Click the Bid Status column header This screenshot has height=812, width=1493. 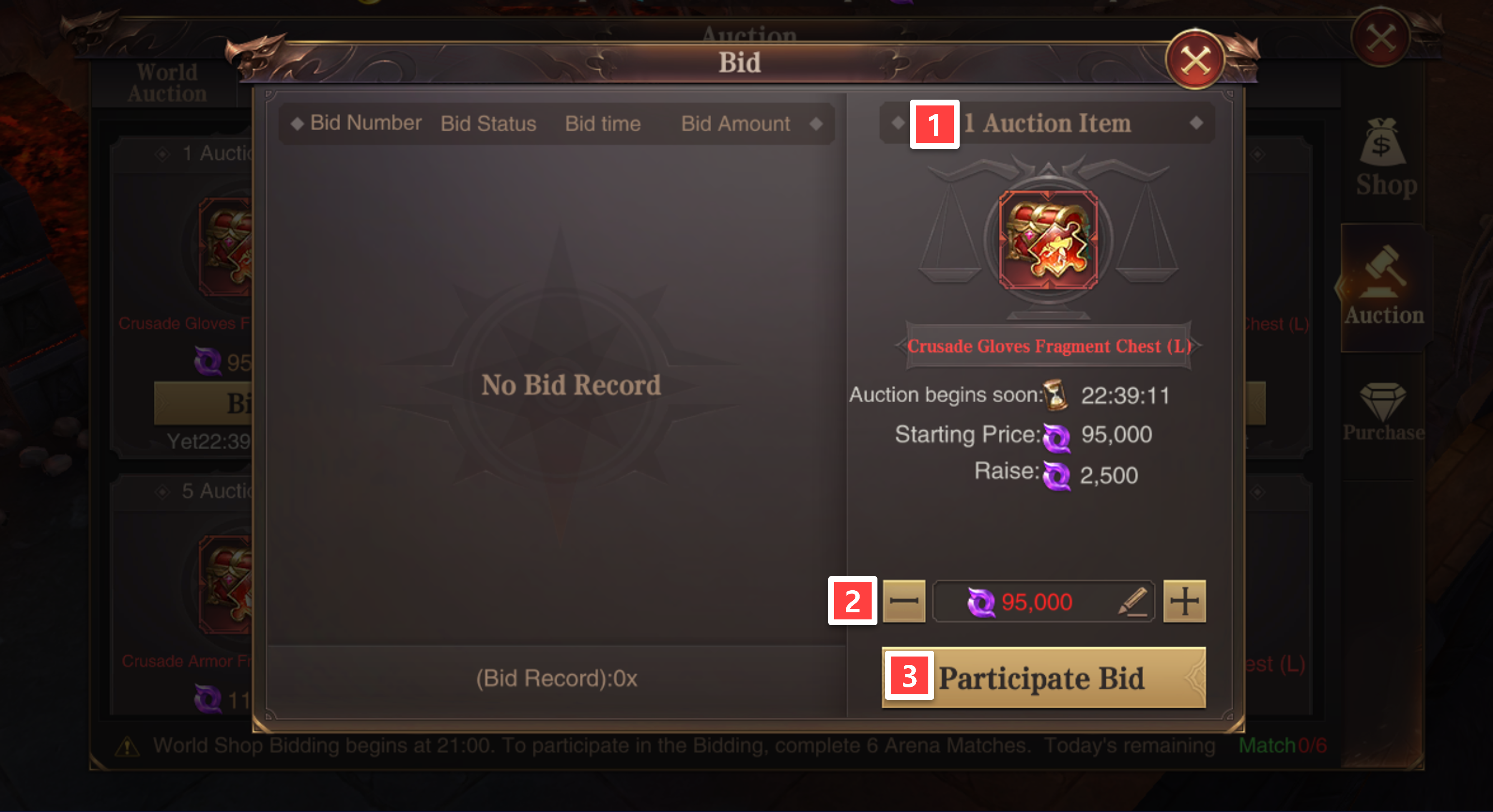(488, 123)
